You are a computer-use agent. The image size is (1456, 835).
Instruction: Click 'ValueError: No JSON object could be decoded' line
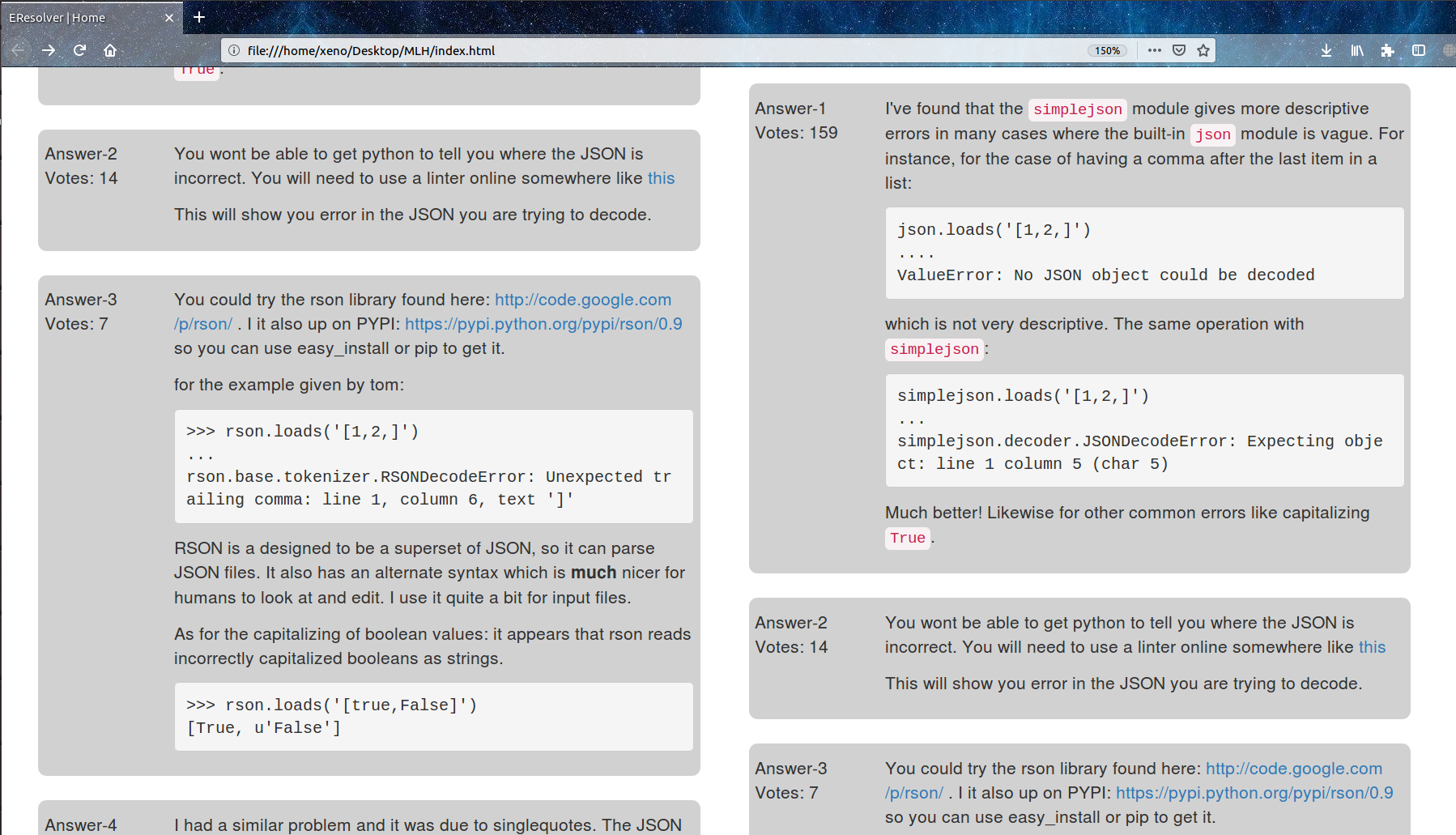tap(1105, 275)
